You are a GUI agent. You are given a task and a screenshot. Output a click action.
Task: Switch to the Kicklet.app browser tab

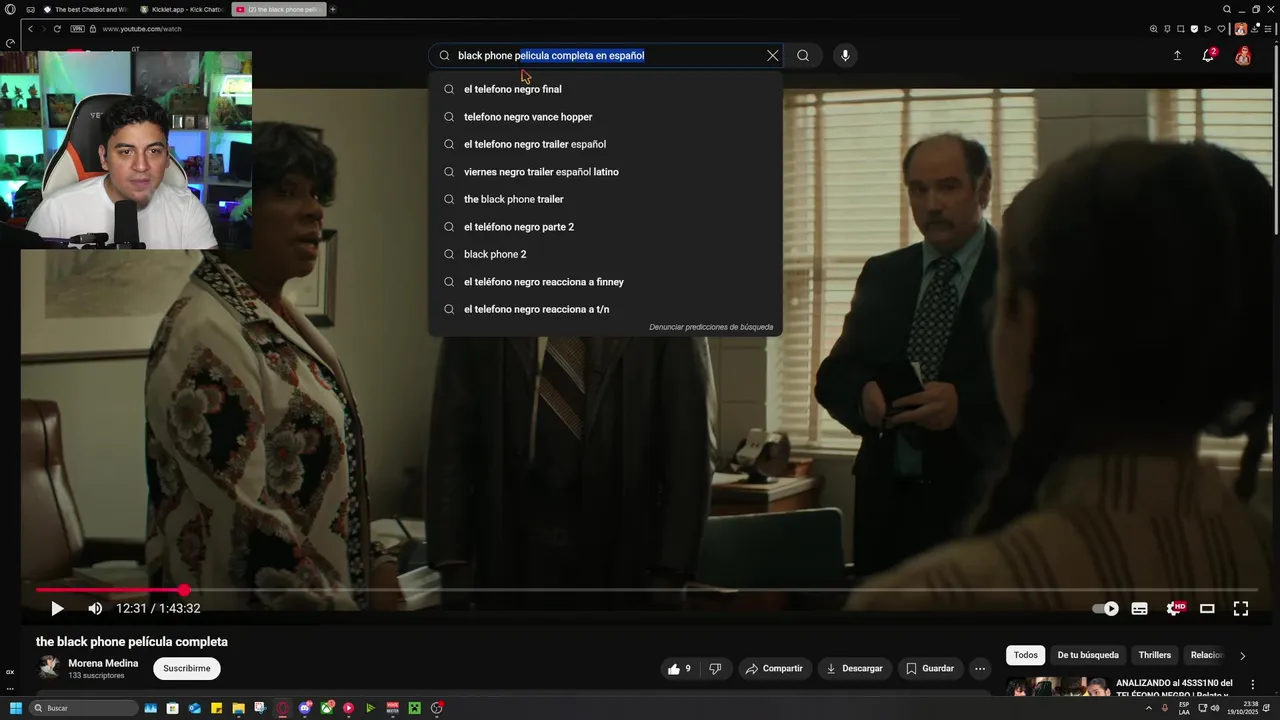182,9
